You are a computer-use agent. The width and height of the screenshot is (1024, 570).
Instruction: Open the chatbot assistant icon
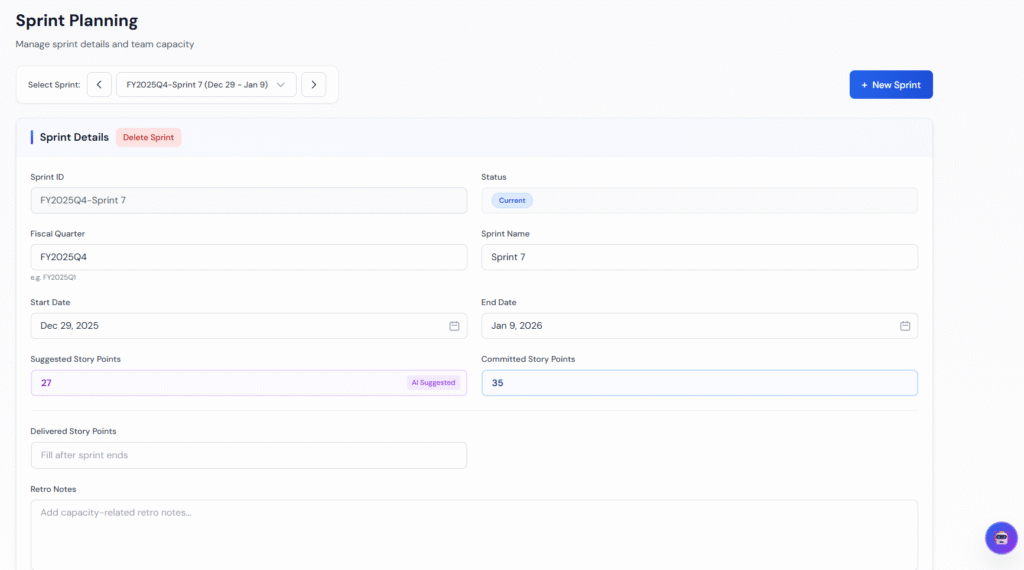pyautogui.click(x=1001, y=538)
